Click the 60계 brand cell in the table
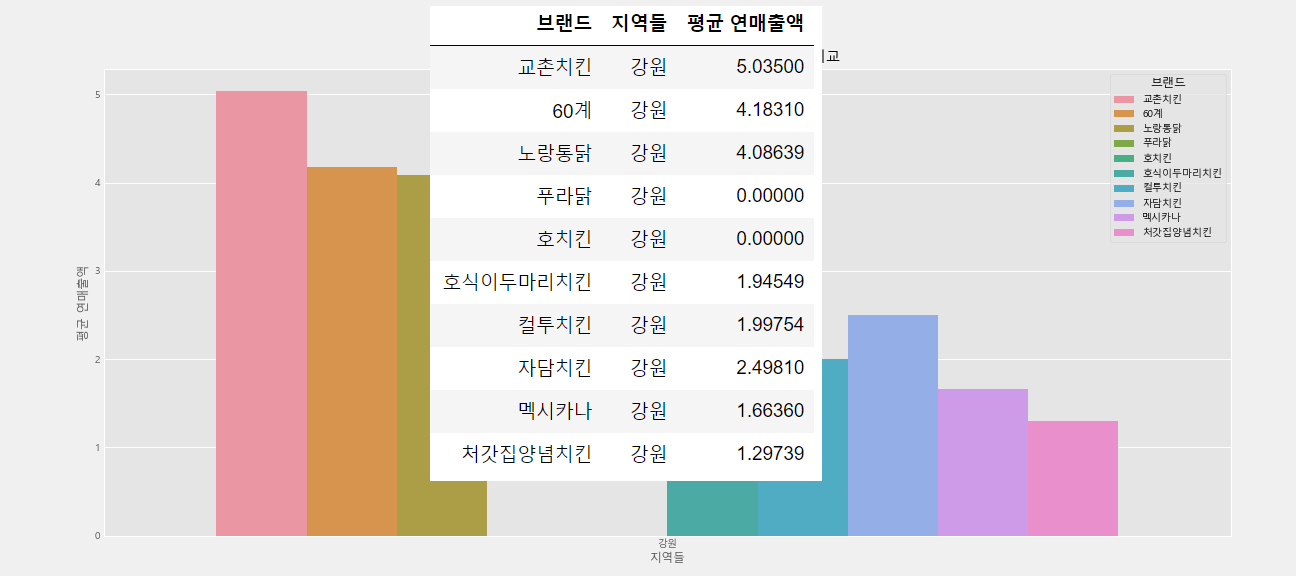 pyautogui.click(x=572, y=110)
